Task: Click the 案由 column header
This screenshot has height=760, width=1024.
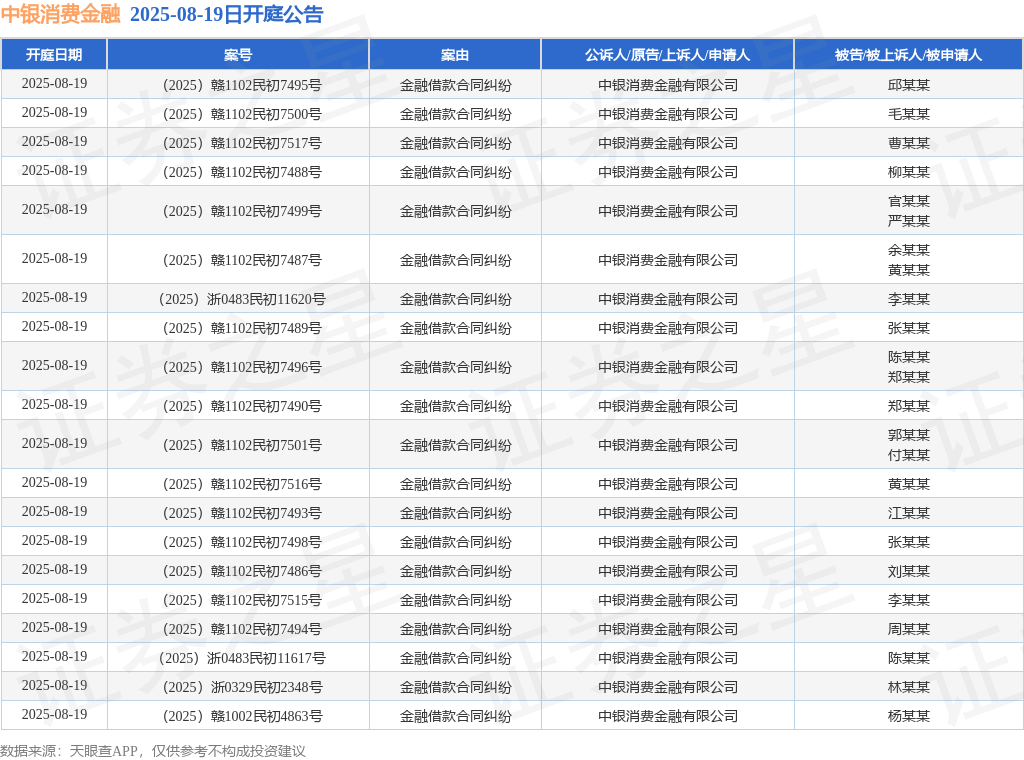Action: pyautogui.click(x=455, y=55)
